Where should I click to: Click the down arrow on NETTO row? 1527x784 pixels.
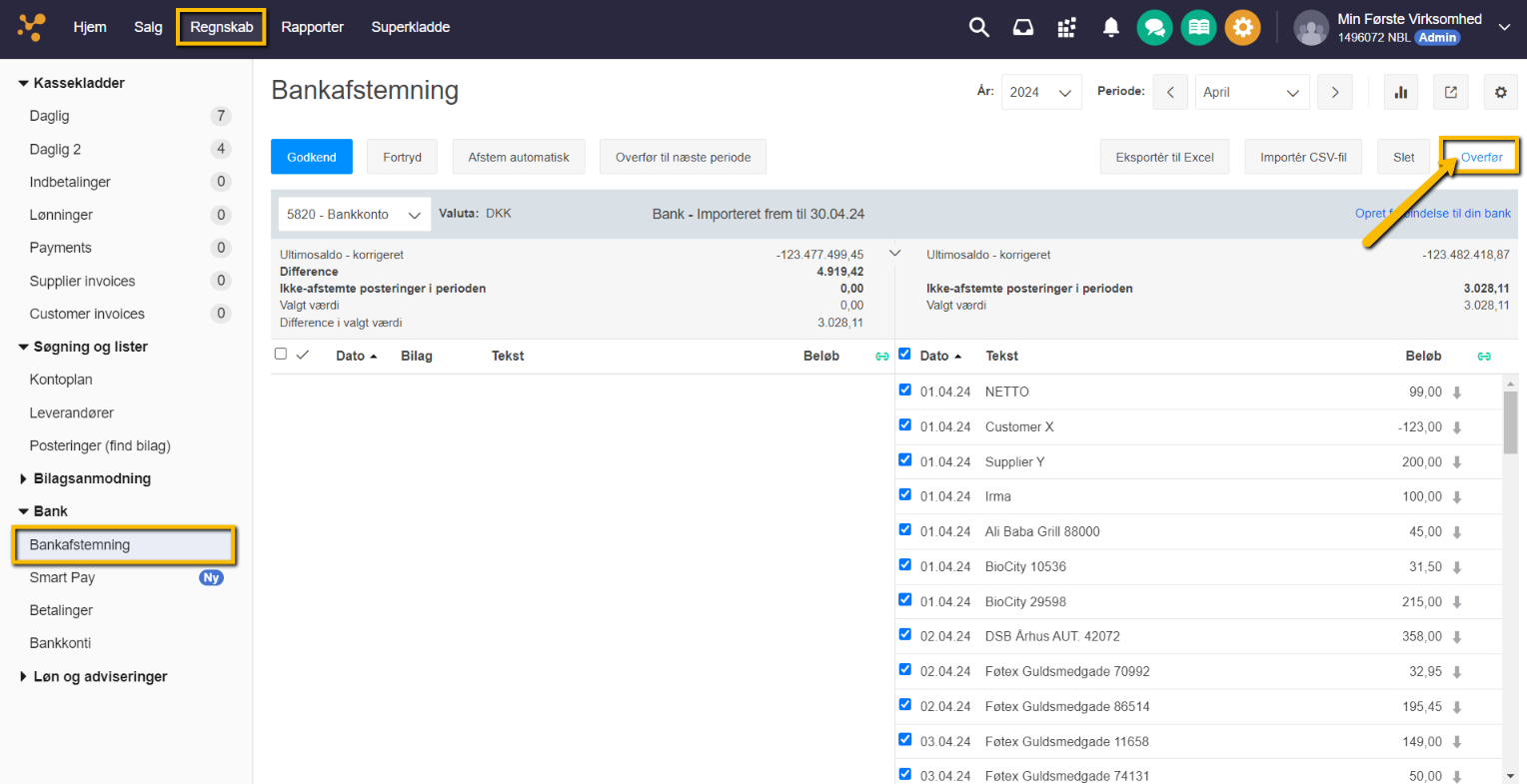coord(1457,392)
